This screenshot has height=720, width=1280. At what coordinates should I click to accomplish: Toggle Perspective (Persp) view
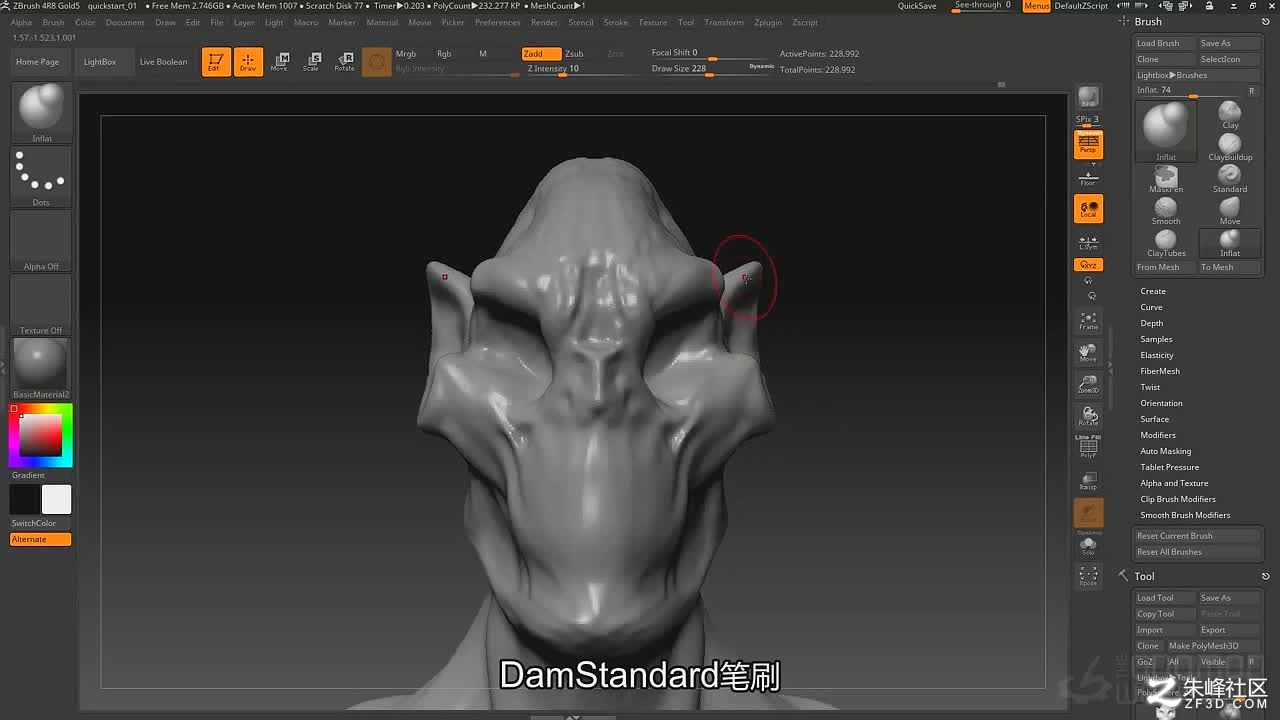coord(1088,144)
